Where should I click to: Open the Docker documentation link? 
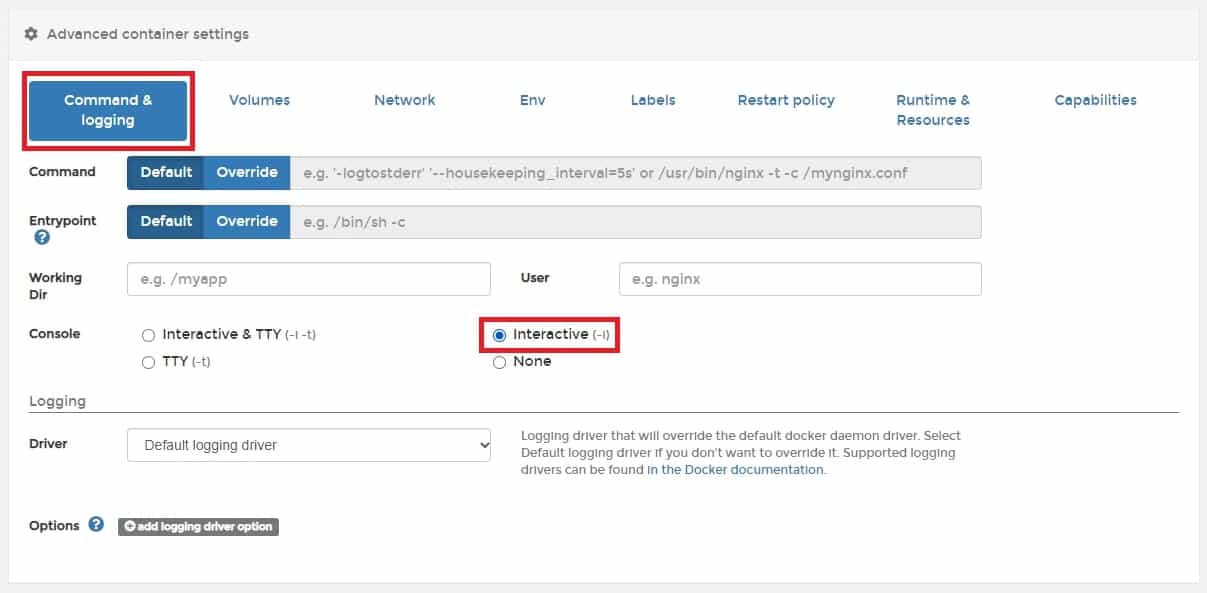(x=735, y=470)
